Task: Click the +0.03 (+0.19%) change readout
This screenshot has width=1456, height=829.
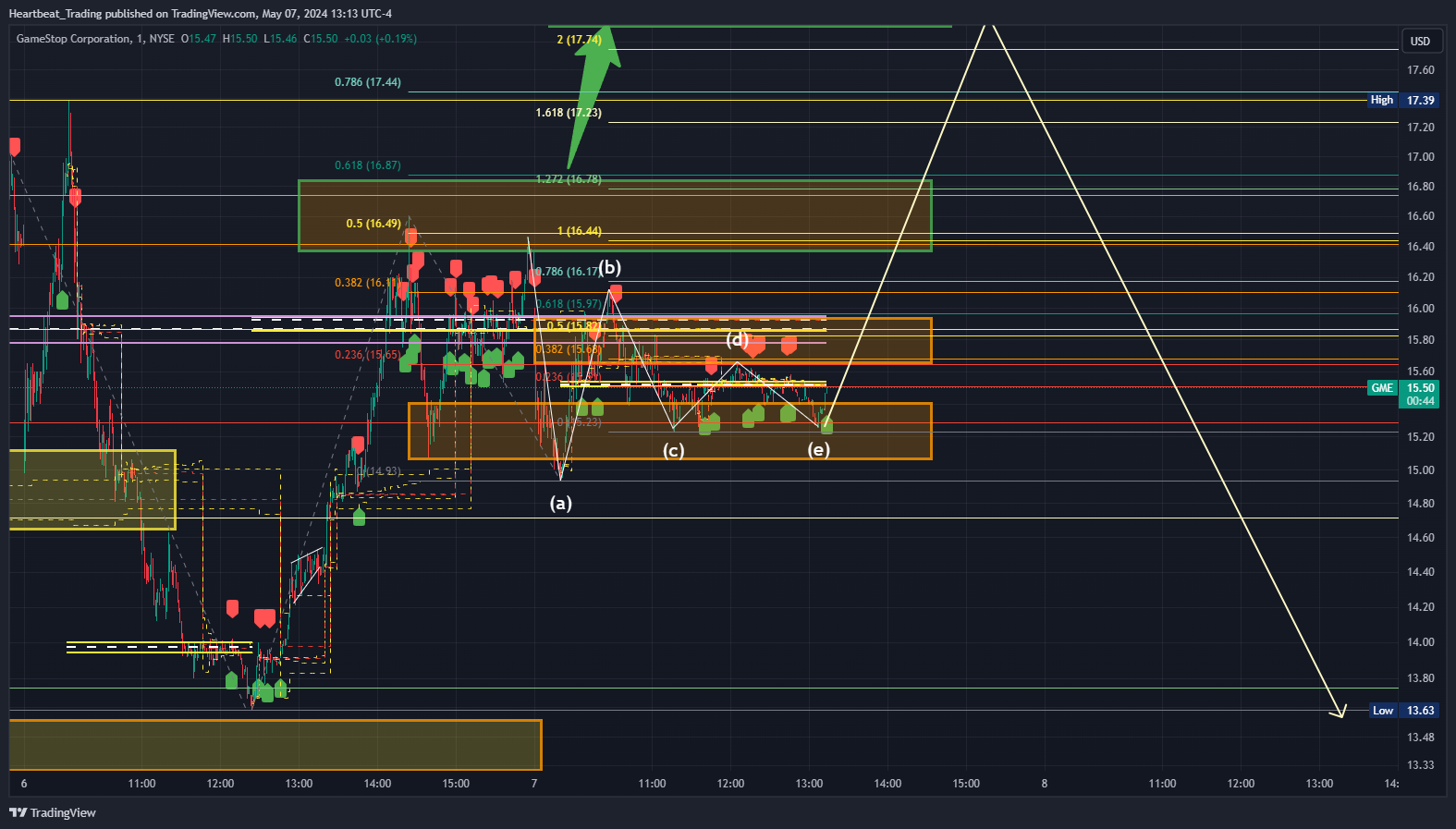Action: click(380, 39)
